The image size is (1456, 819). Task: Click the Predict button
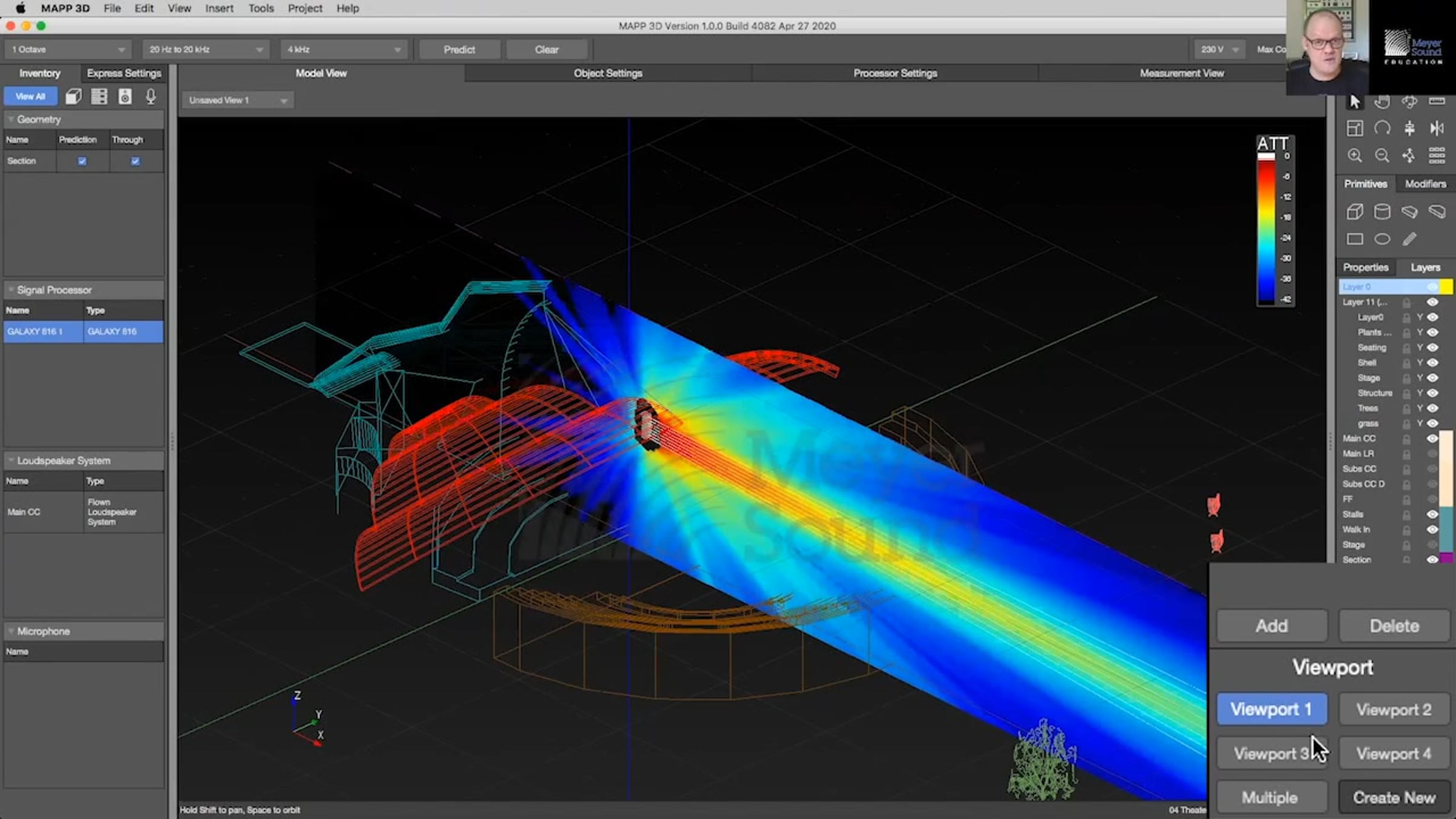pyautogui.click(x=459, y=50)
